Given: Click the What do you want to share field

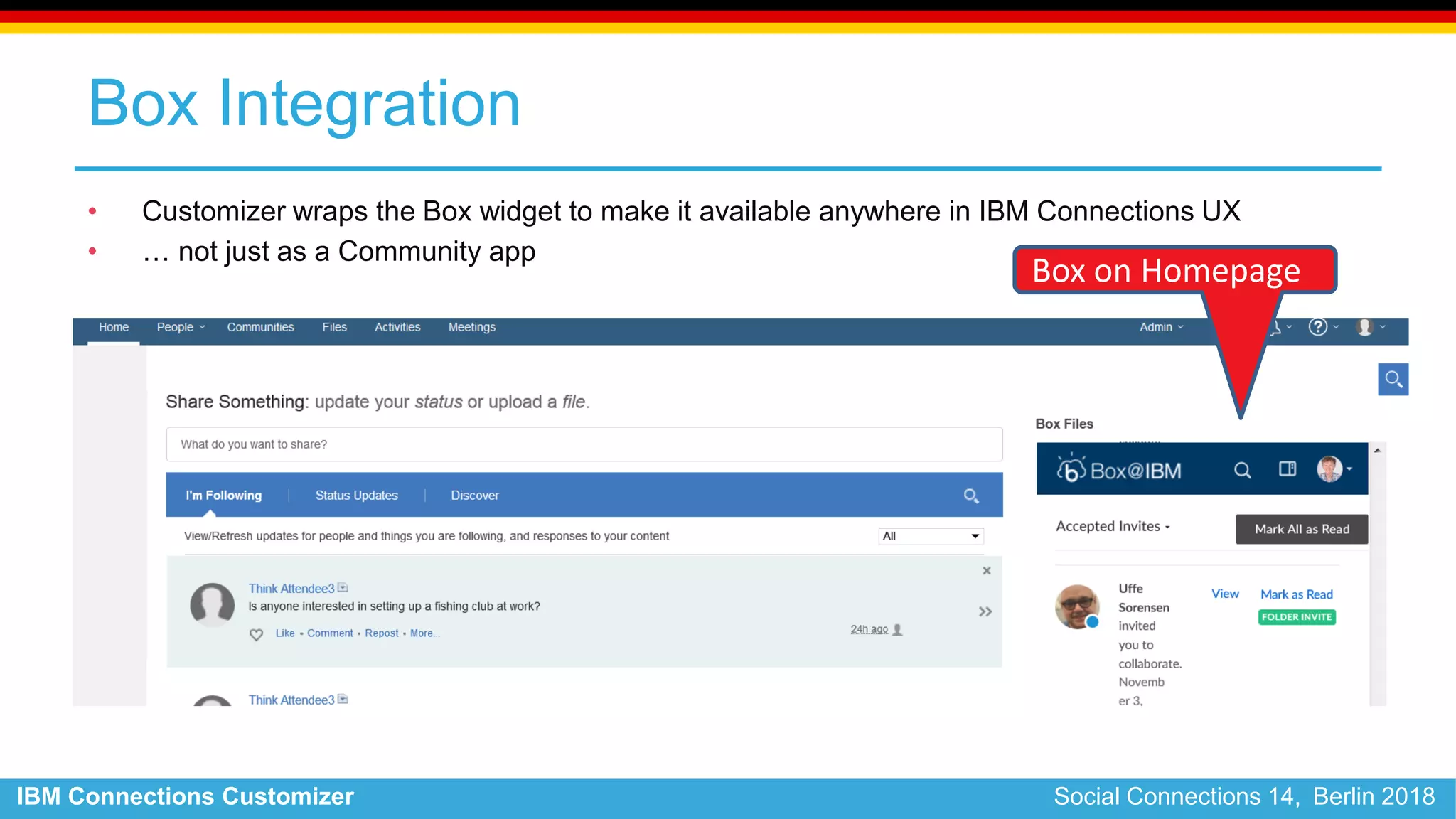Looking at the screenshot, I should pos(584,444).
